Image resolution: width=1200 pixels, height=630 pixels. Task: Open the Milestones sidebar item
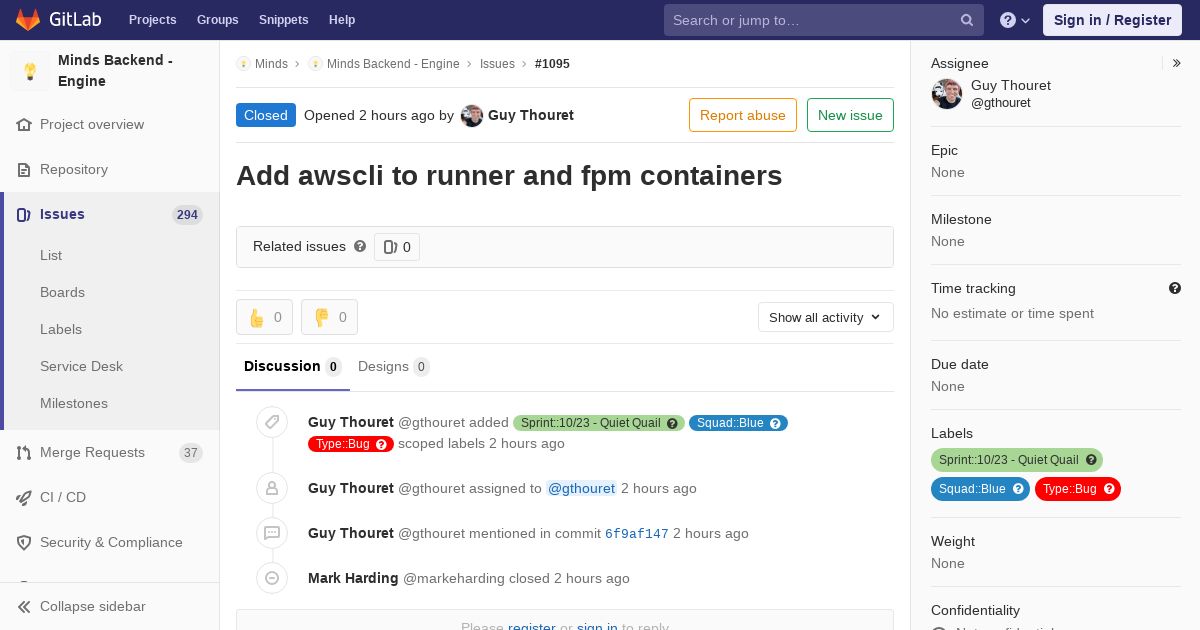(74, 403)
